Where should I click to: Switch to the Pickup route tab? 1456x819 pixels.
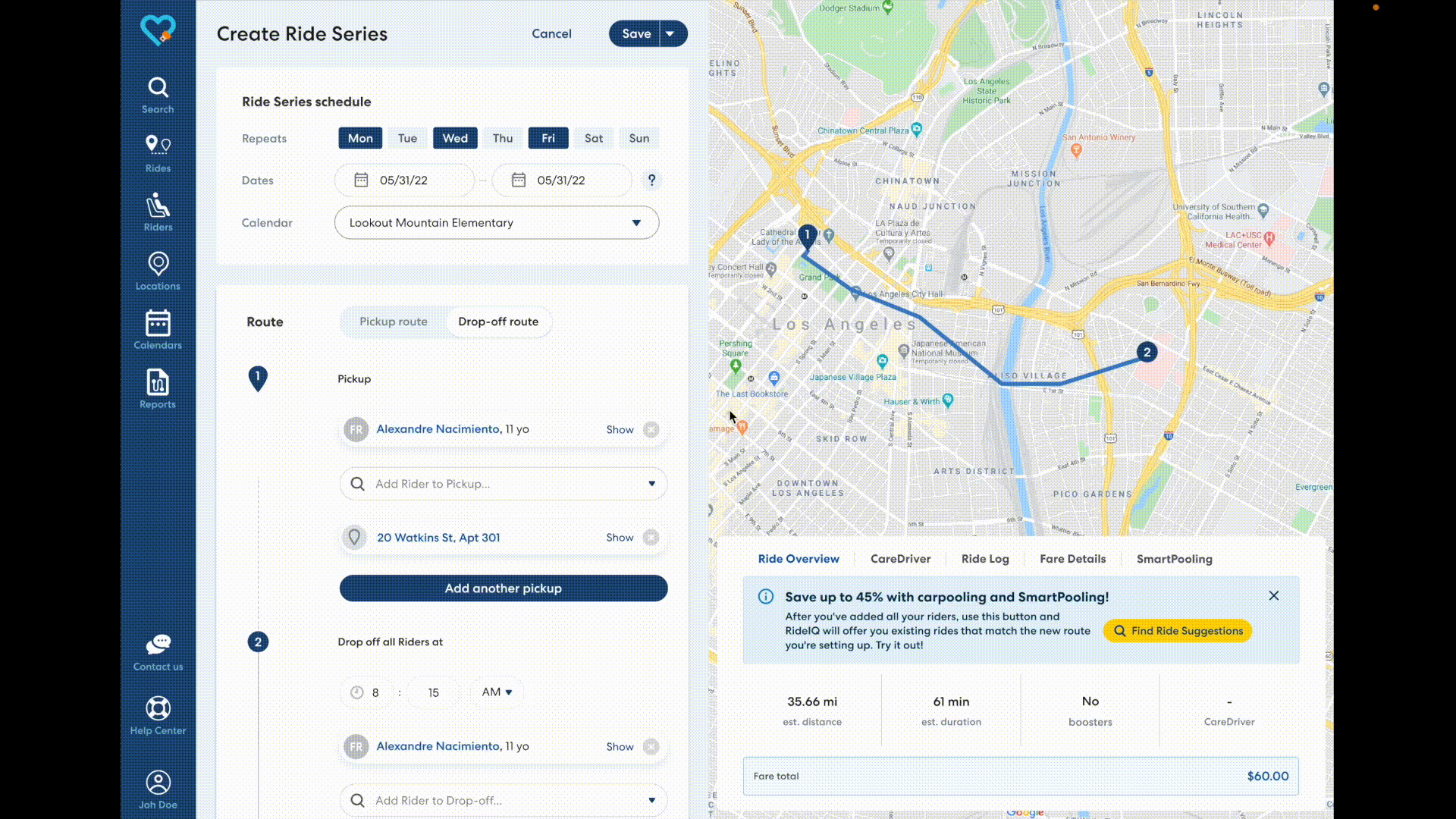point(393,322)
